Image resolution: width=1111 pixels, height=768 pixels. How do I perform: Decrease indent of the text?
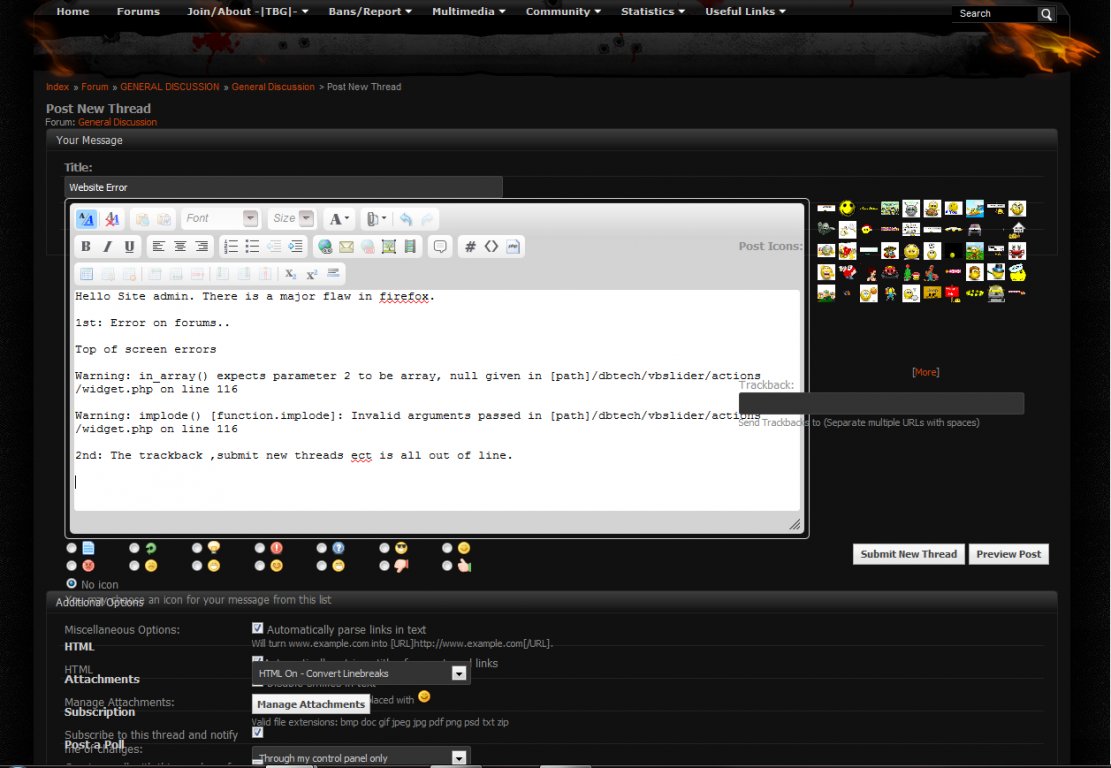pyautogui.click(x=274, y=247)
